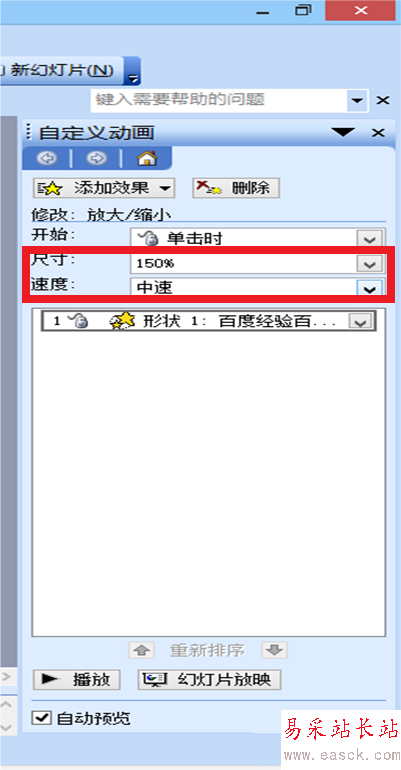The height and width of the screenshot is (770, 401).
Task: Click the 新幻灯片(N) toolbar button
Action: (x=59, y=71)
